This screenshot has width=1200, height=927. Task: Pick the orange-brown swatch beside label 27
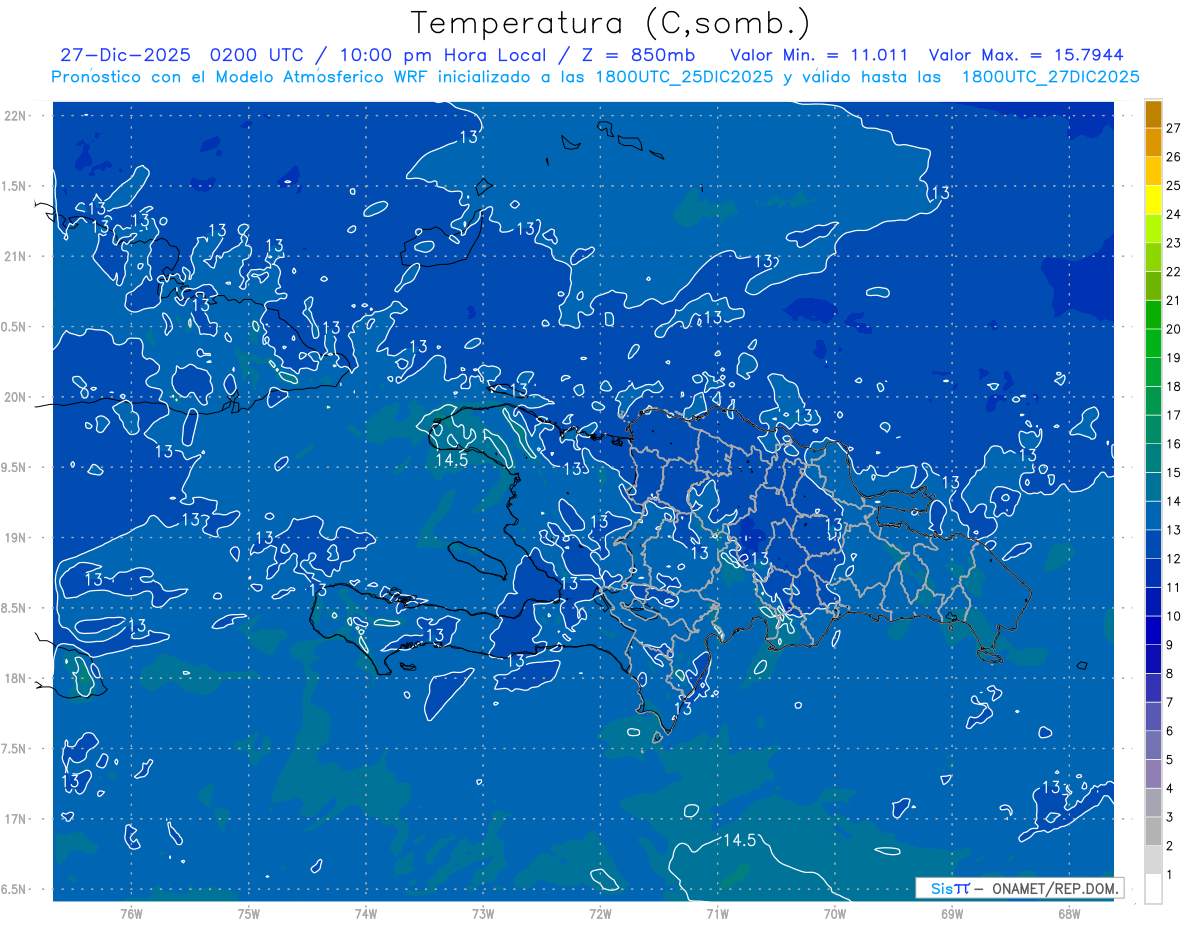pyautogui.click(x=1153, y=114)
